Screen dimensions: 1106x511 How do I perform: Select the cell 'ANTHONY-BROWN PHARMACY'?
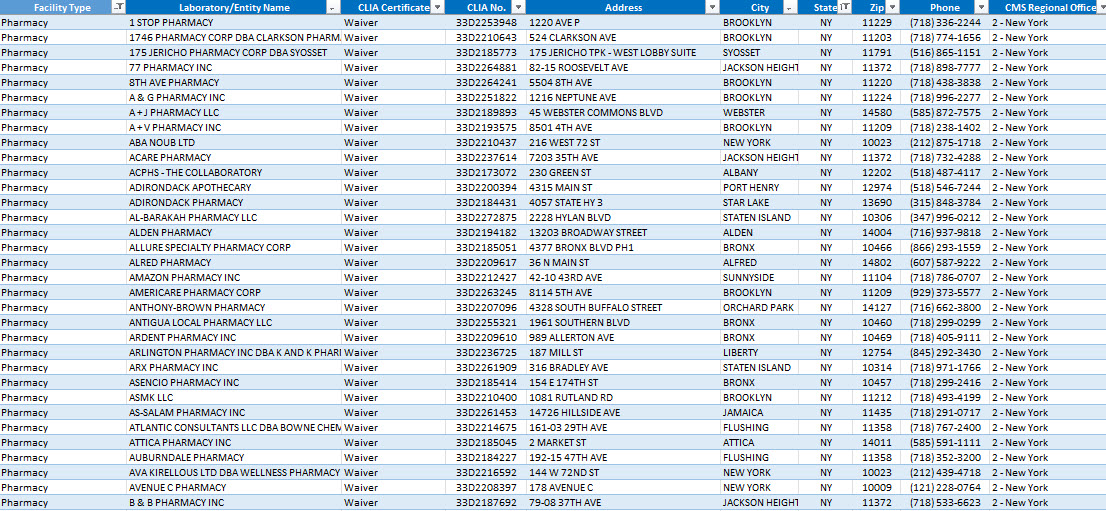click(234, 308)
